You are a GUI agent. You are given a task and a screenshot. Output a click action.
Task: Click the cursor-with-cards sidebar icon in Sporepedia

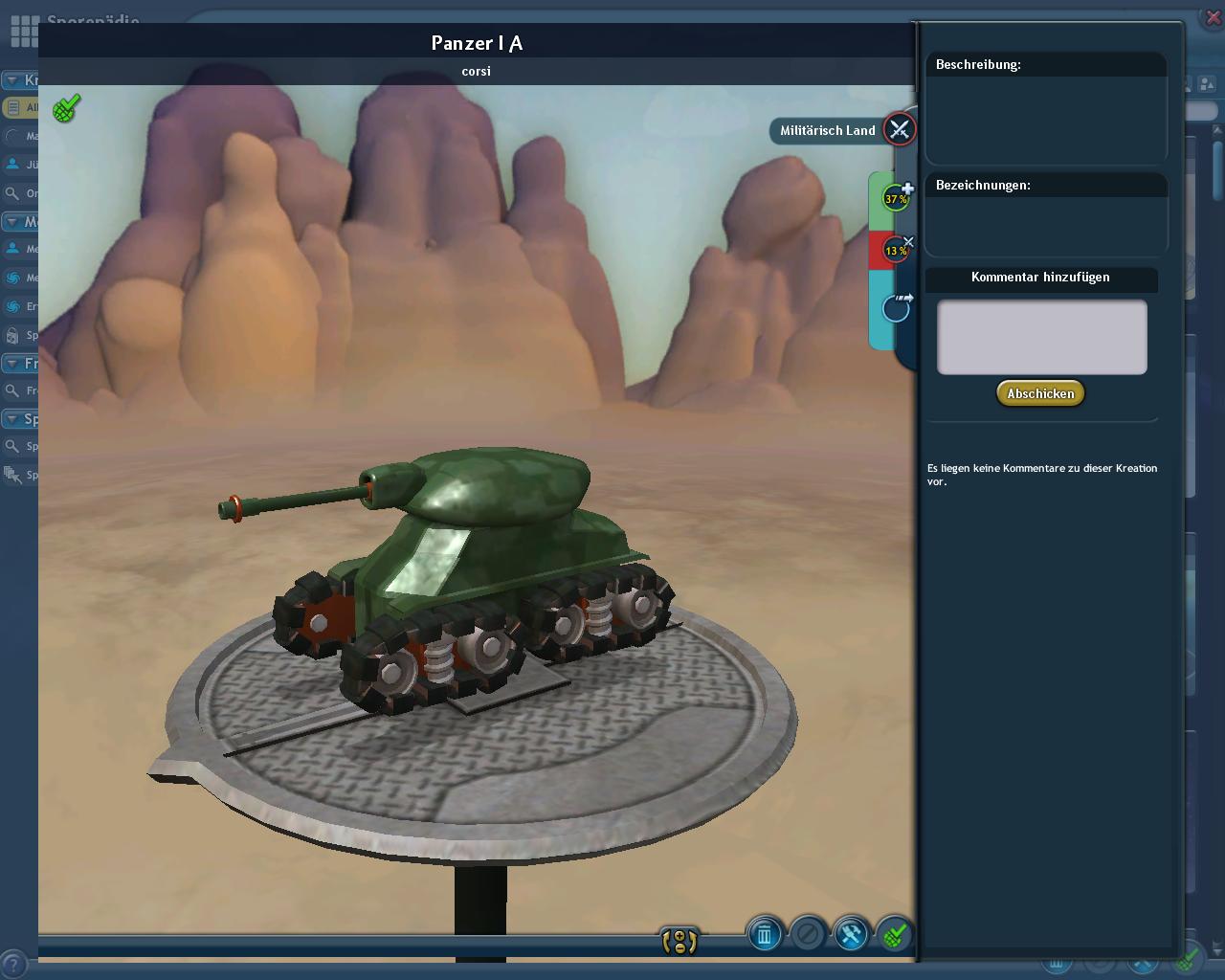point(12,475)
